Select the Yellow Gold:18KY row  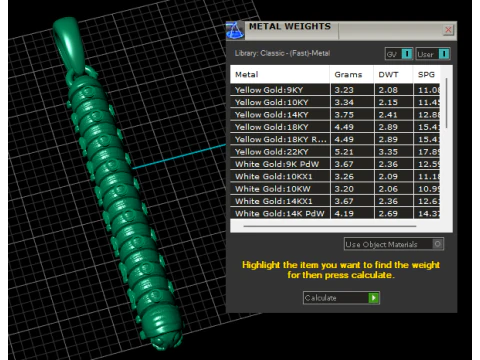click(x=335, y=127)
